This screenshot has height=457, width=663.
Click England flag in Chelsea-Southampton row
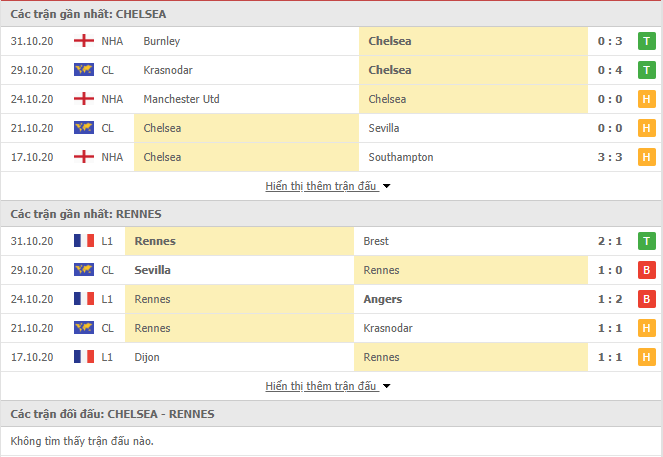coord(84,157)
